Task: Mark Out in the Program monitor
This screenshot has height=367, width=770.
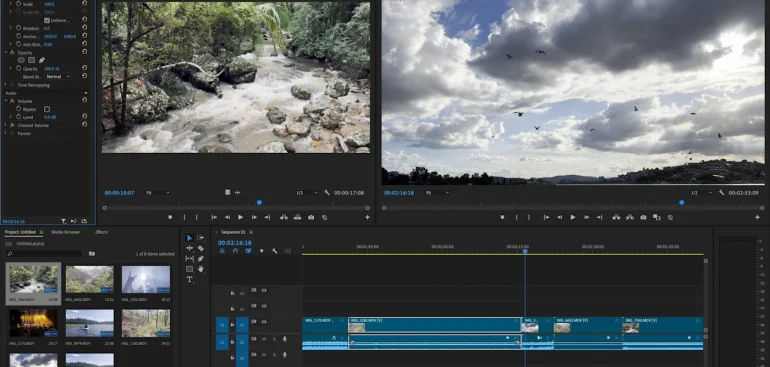Action: click(x=529, y=217)
